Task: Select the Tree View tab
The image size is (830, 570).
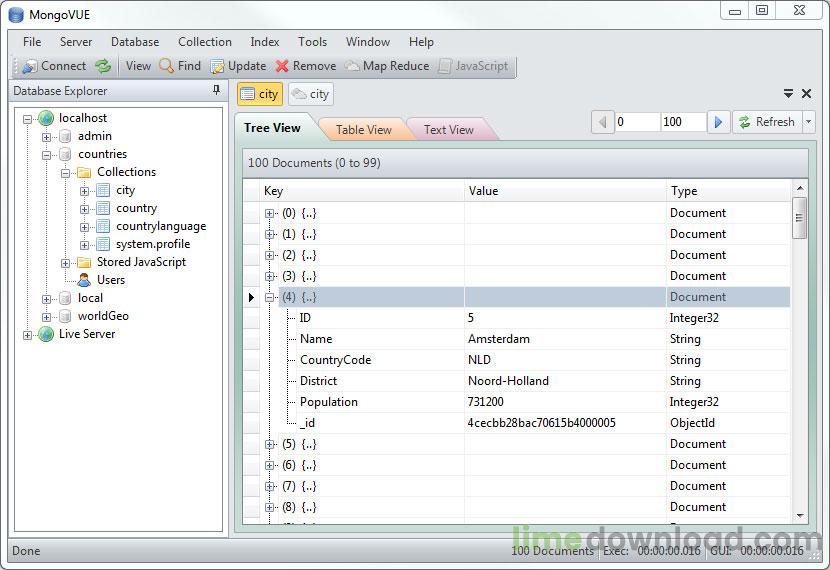Action: [273, 128]
